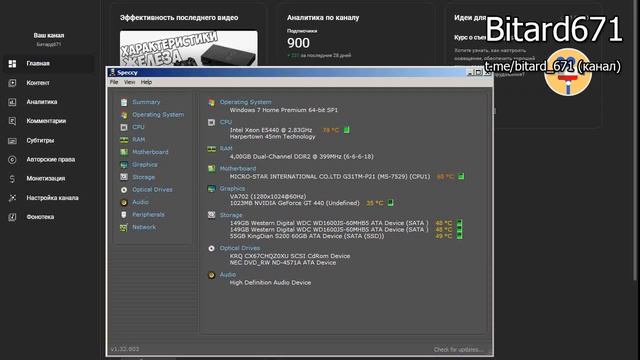Screen dimensions: 640x360
Task: Click the Контент sidebar icon
Action: [12, 83]
